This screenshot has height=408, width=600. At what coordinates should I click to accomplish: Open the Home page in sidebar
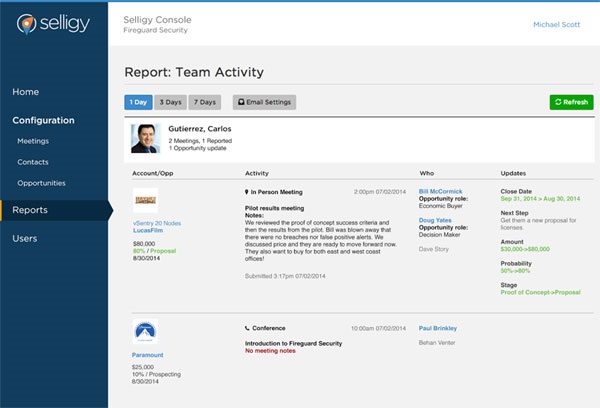(x=26, y=92)
